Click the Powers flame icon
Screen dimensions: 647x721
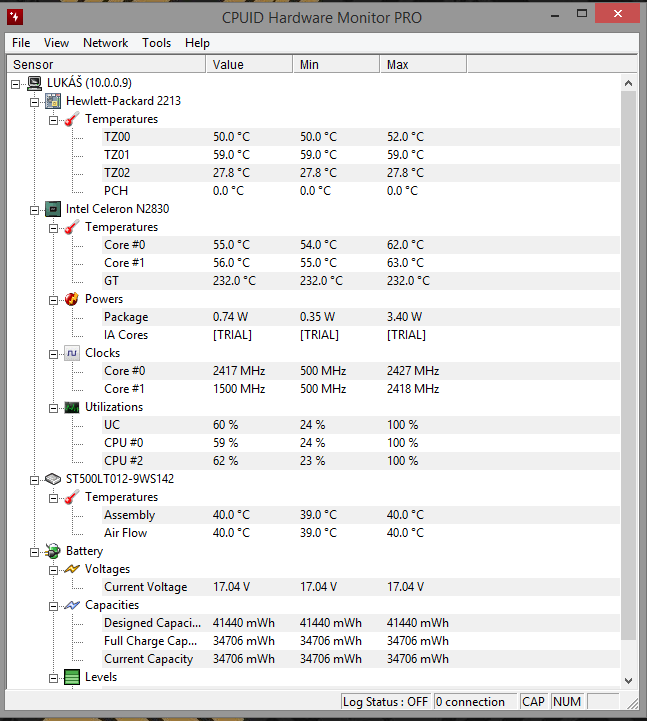(x=71, y=299)
